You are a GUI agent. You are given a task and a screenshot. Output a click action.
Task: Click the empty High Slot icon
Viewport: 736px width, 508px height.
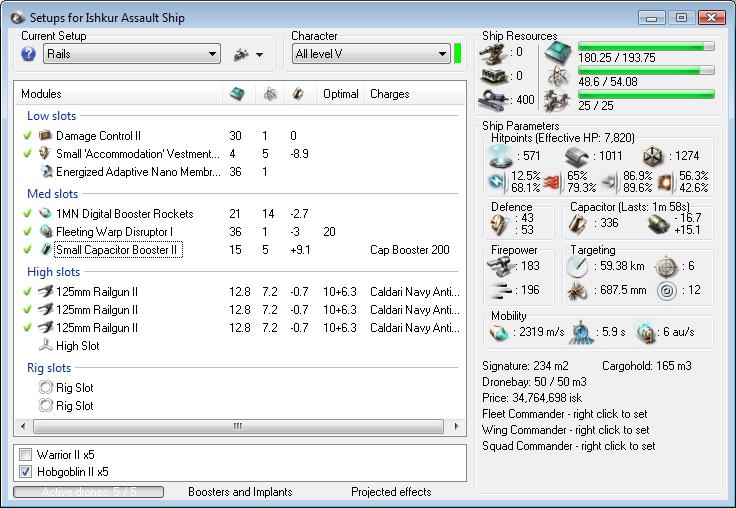[44, 346]
